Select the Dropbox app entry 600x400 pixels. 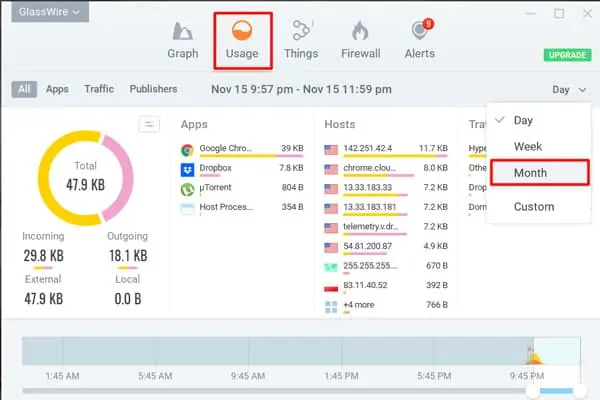242,169
